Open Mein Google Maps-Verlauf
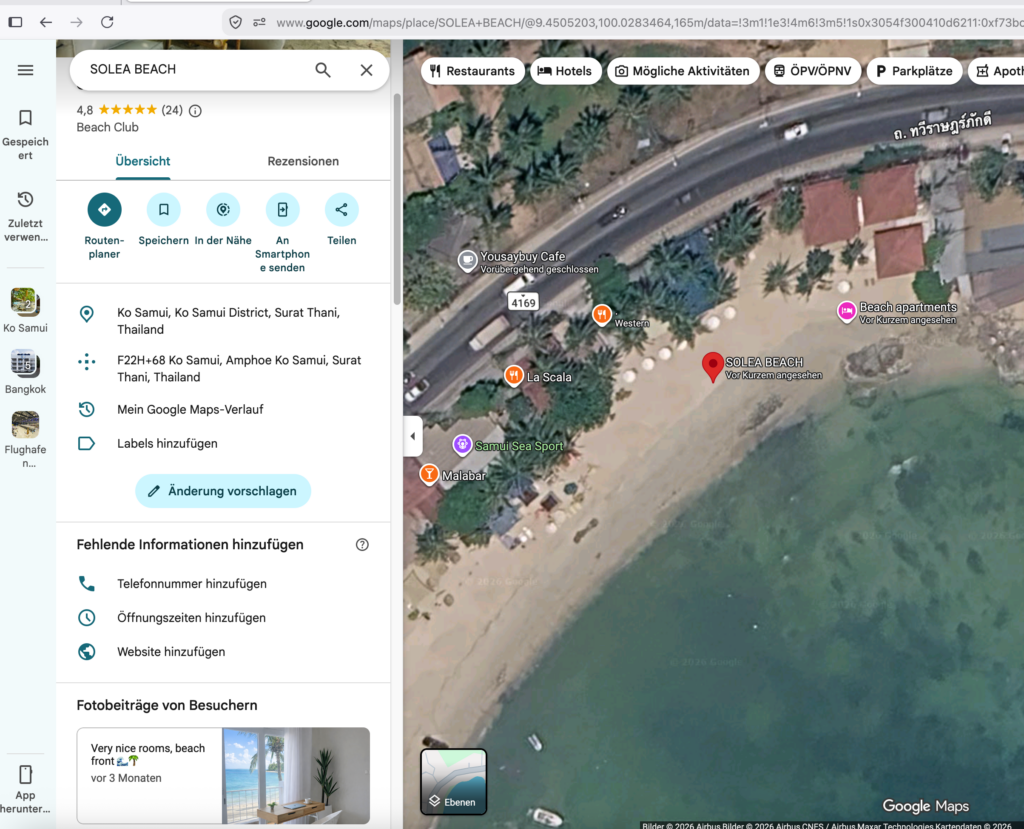 223,410
